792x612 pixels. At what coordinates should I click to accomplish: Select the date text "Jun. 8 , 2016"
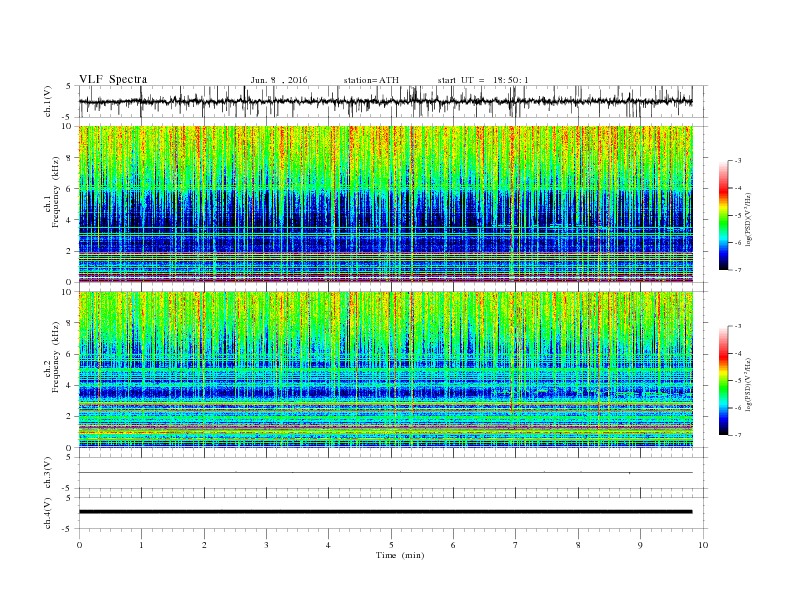coord(279,80)
